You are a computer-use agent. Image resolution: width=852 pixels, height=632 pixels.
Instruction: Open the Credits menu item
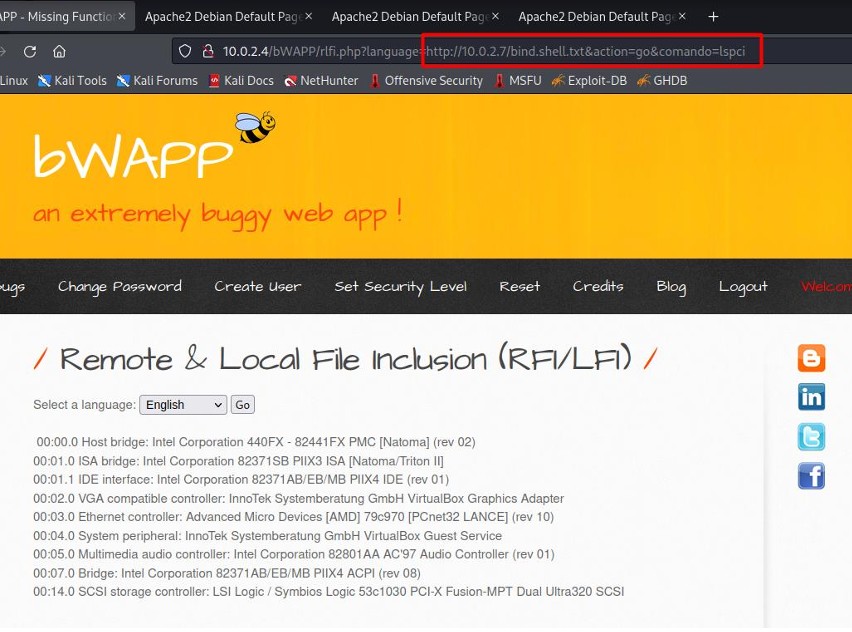point(598,286)
